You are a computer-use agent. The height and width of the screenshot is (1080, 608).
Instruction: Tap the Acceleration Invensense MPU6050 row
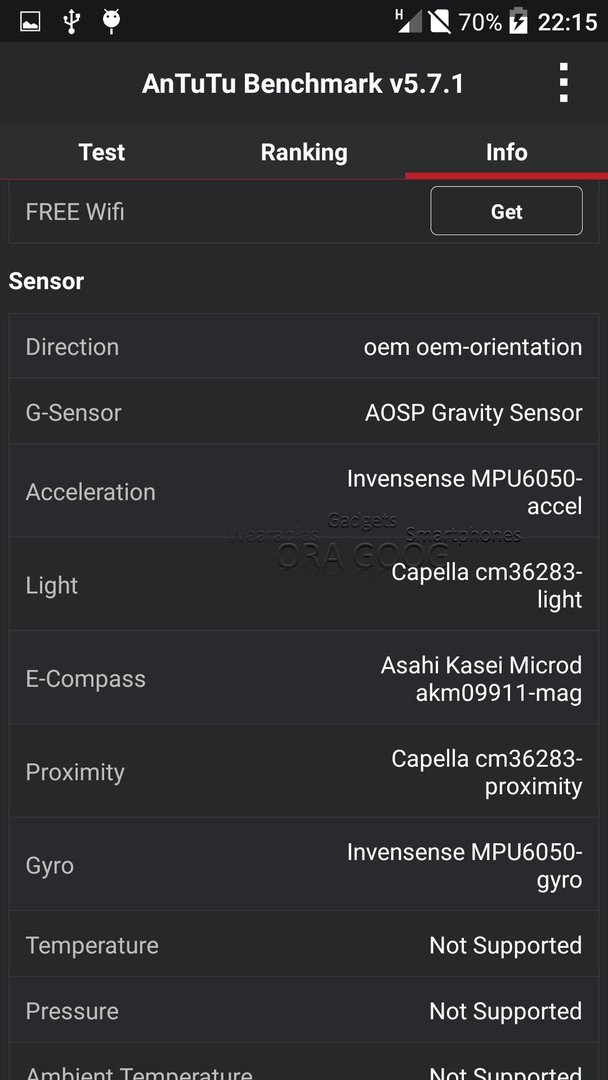tap(304, 491)
